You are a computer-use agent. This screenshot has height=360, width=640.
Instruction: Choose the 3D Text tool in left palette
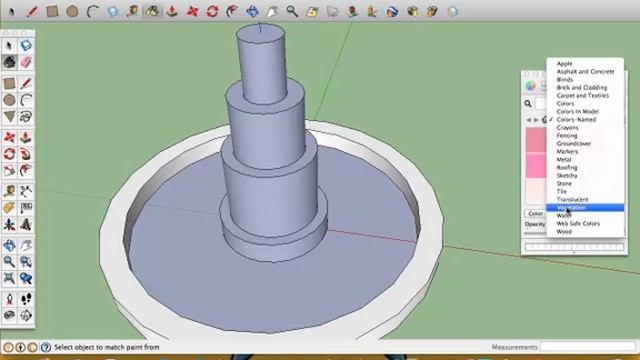pos(26,224)
